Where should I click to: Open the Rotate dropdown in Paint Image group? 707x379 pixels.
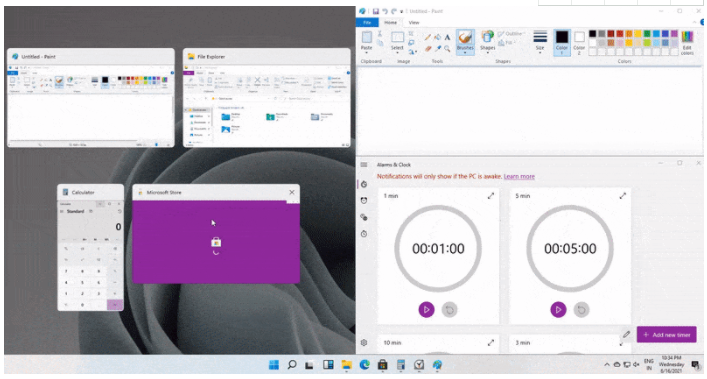412,52
